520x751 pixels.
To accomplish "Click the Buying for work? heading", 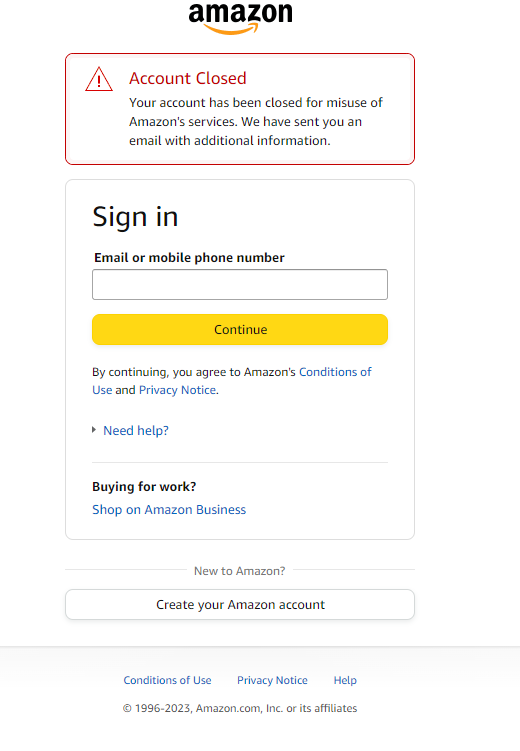I will 144,487.
